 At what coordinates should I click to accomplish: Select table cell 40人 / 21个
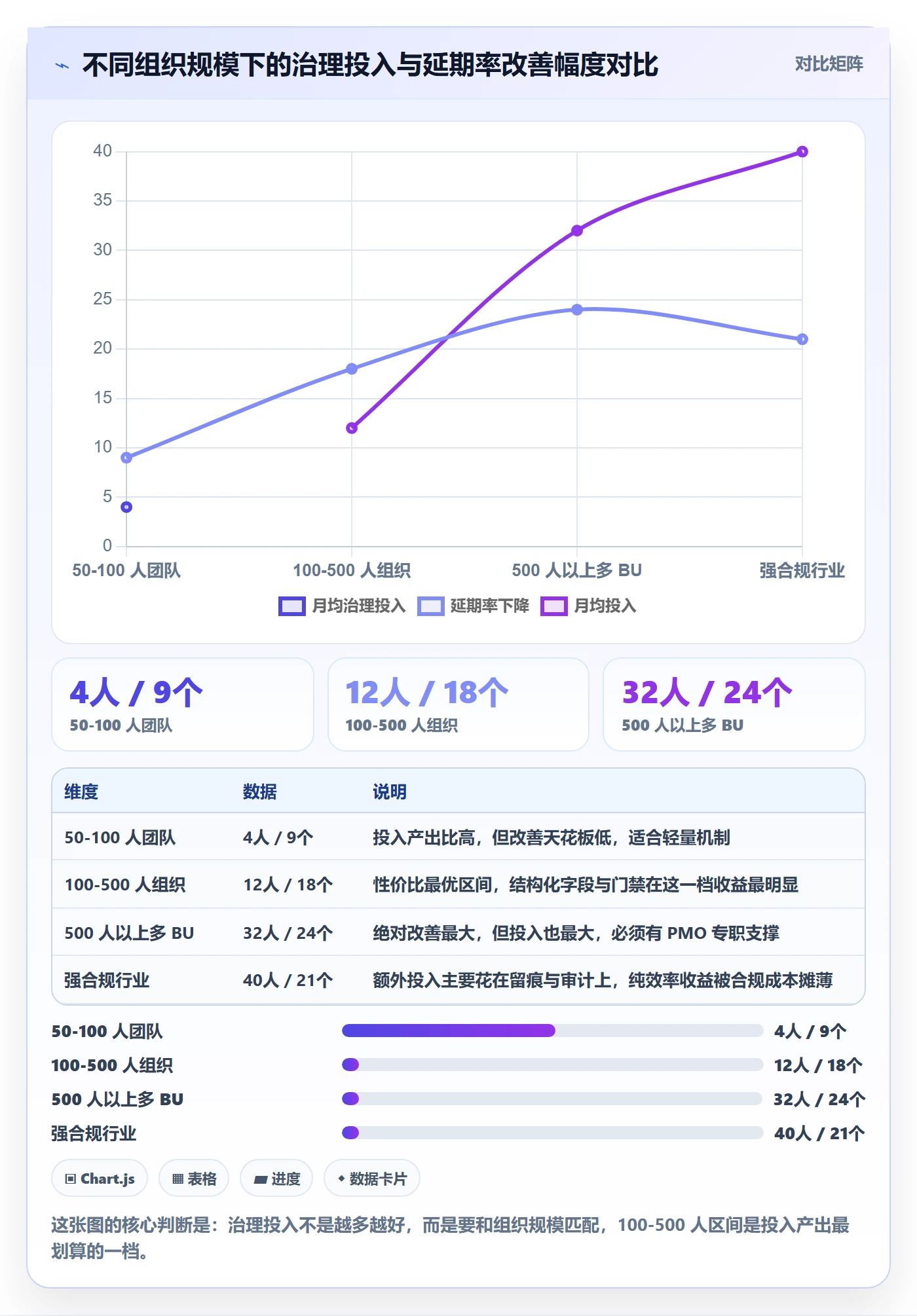[288, 980]
